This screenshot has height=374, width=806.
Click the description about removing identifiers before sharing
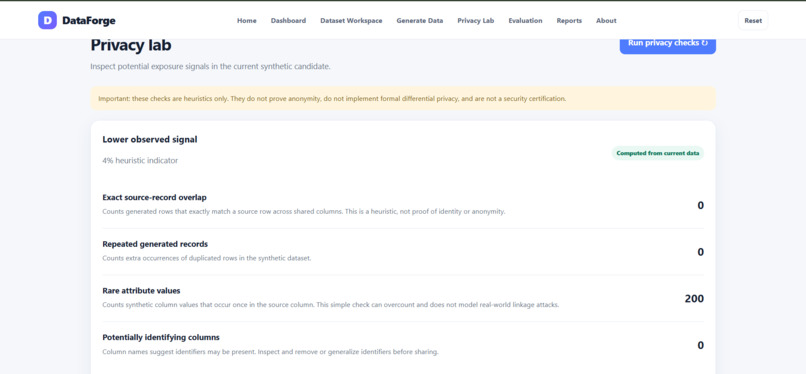(270, 352)
